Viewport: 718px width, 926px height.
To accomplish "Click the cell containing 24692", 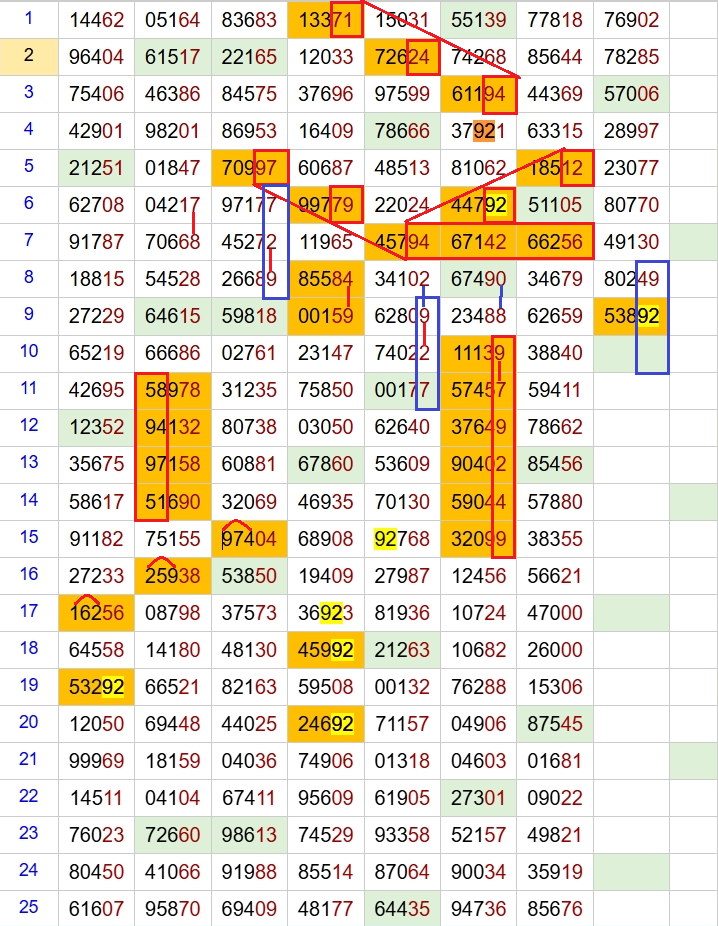I will 325,723.
